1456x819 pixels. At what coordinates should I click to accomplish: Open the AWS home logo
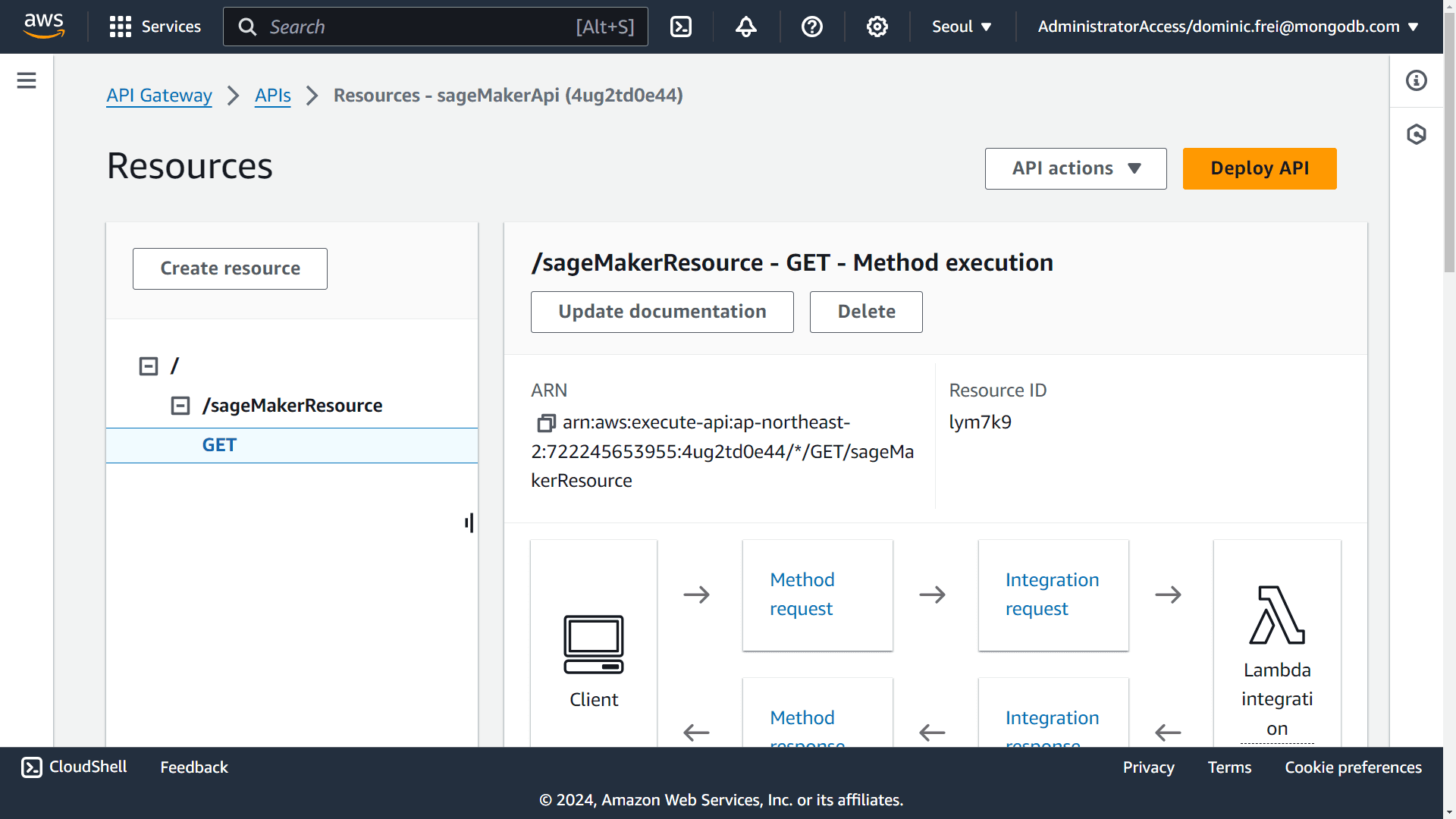44,27
